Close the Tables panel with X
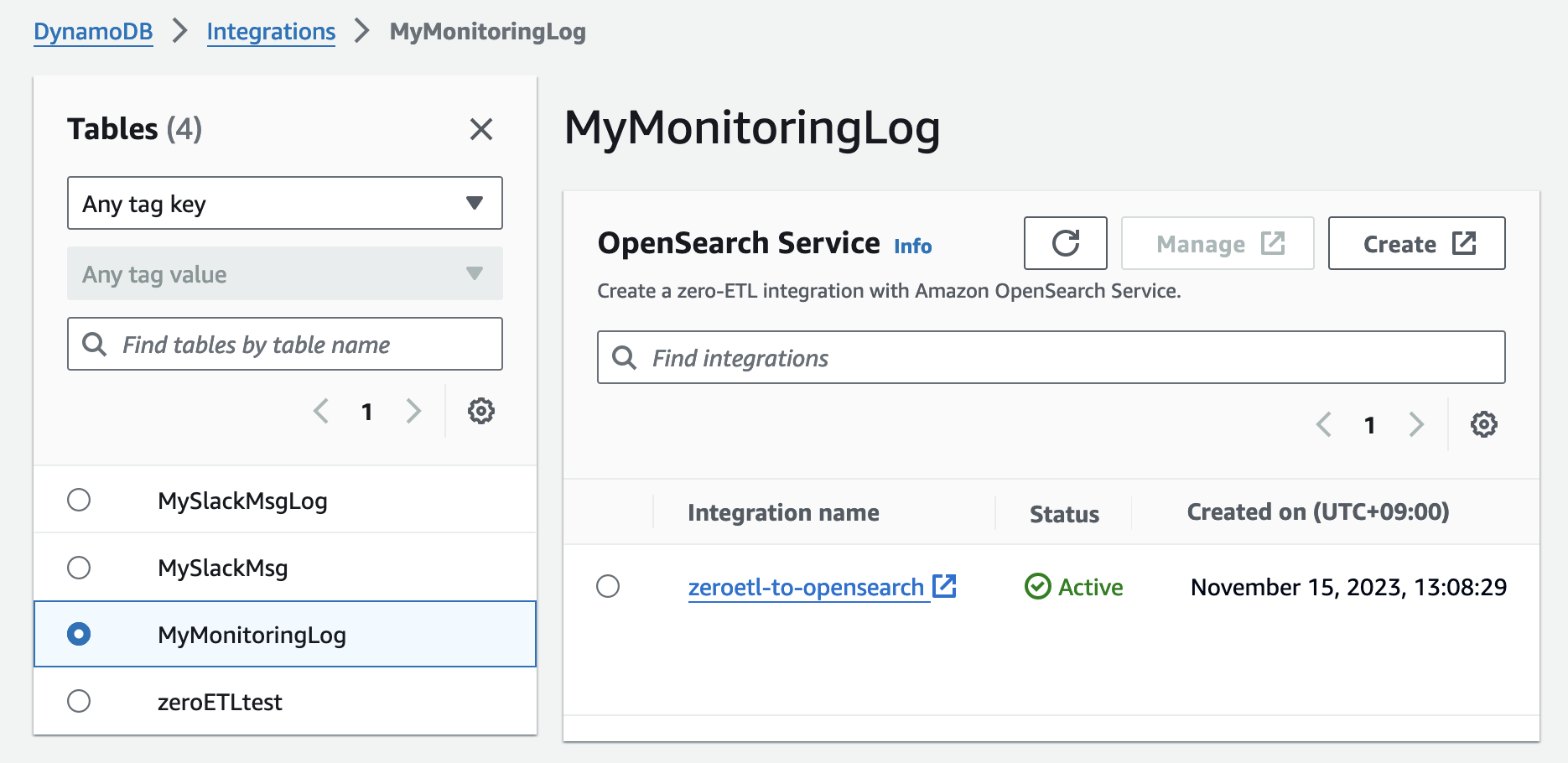The image size is (1568, 763). click(x=480, y=129)
